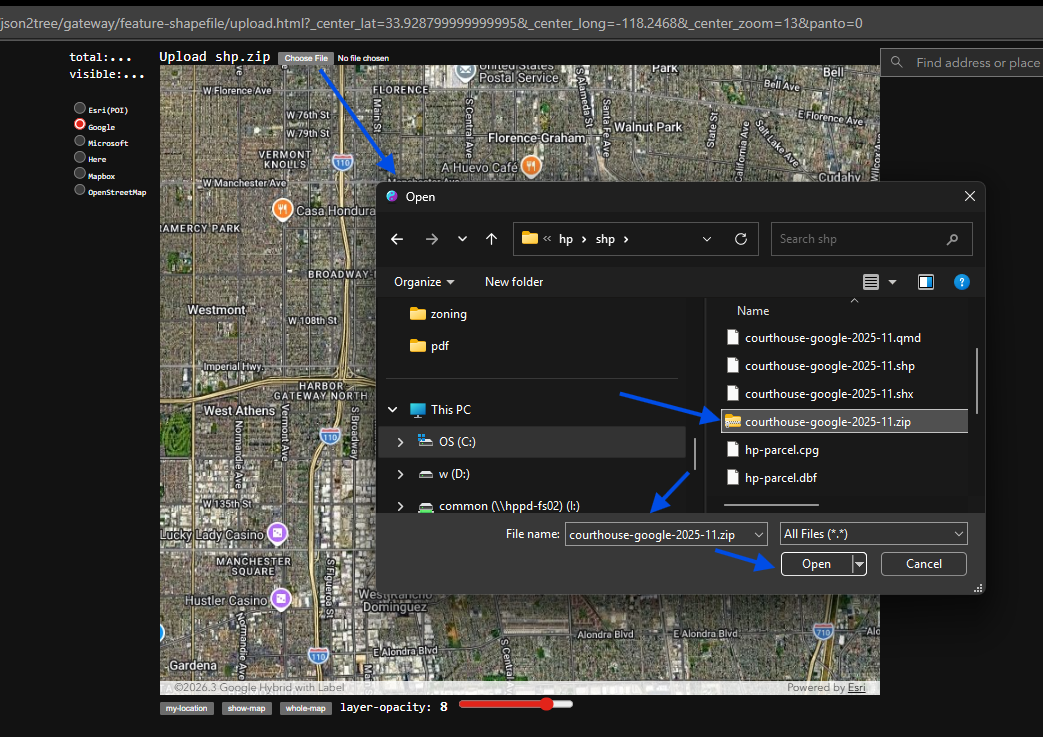1043x737 pixels.
Task: Open the dialog Help question mark
Action: (961, 282)
